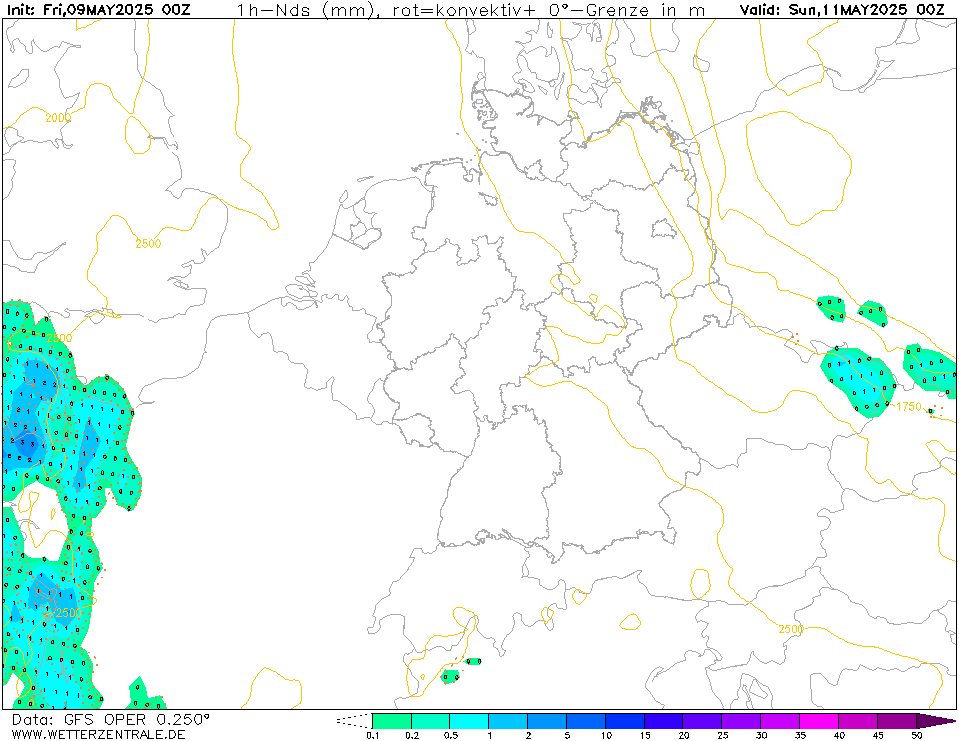The width and height of the screenshot is (959, 741).
Task: Pick the 20–25 mm violet legend swatch
Action: tap(702, 721)
